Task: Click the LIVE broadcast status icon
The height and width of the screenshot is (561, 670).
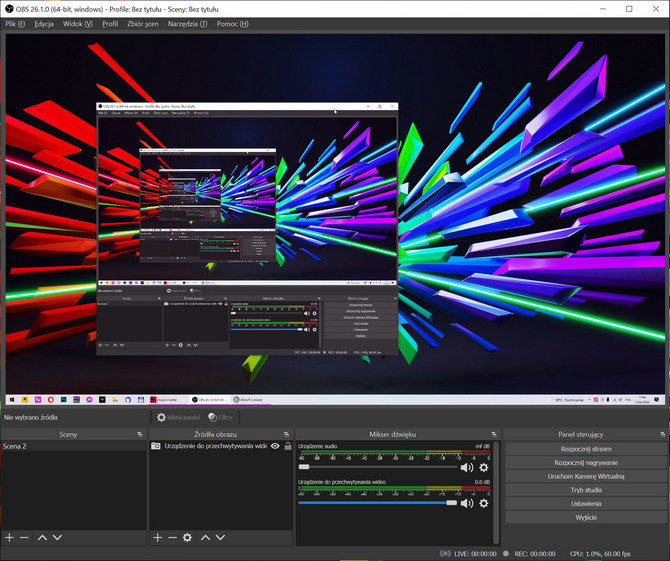Action: [x=445, y=553]
